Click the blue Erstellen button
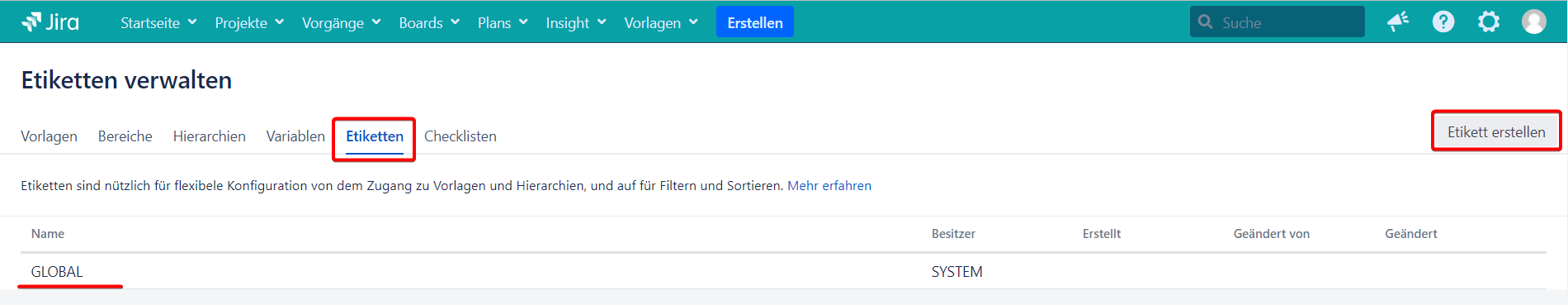 755,22
